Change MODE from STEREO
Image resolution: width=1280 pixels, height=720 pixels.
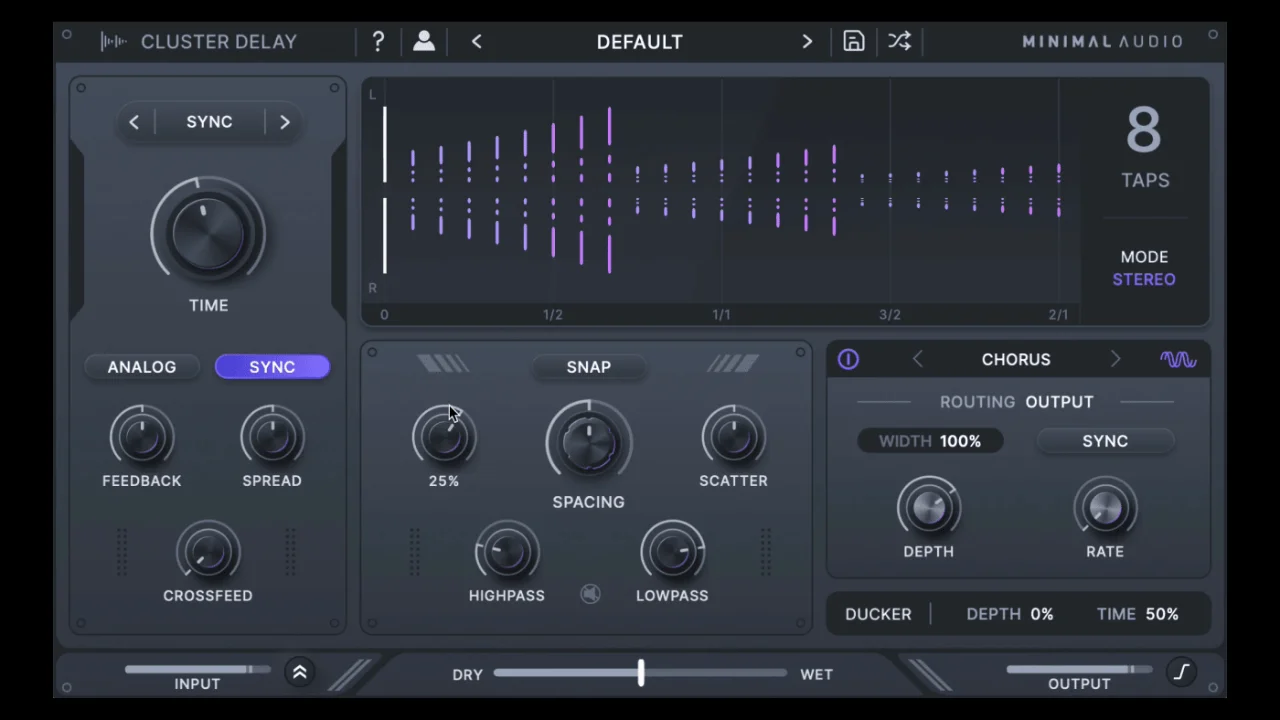[x=1144, y=279]
